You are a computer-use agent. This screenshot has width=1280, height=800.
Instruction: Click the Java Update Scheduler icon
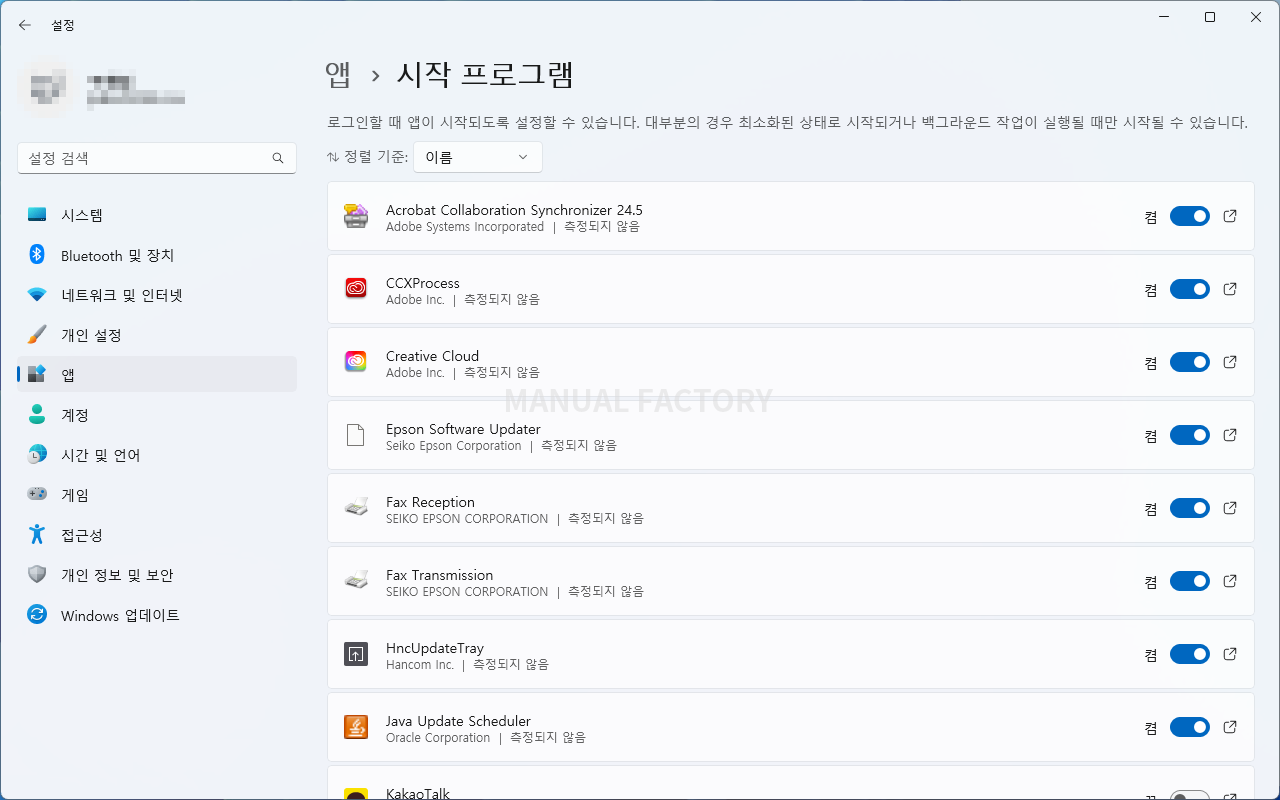click(356, 727)
